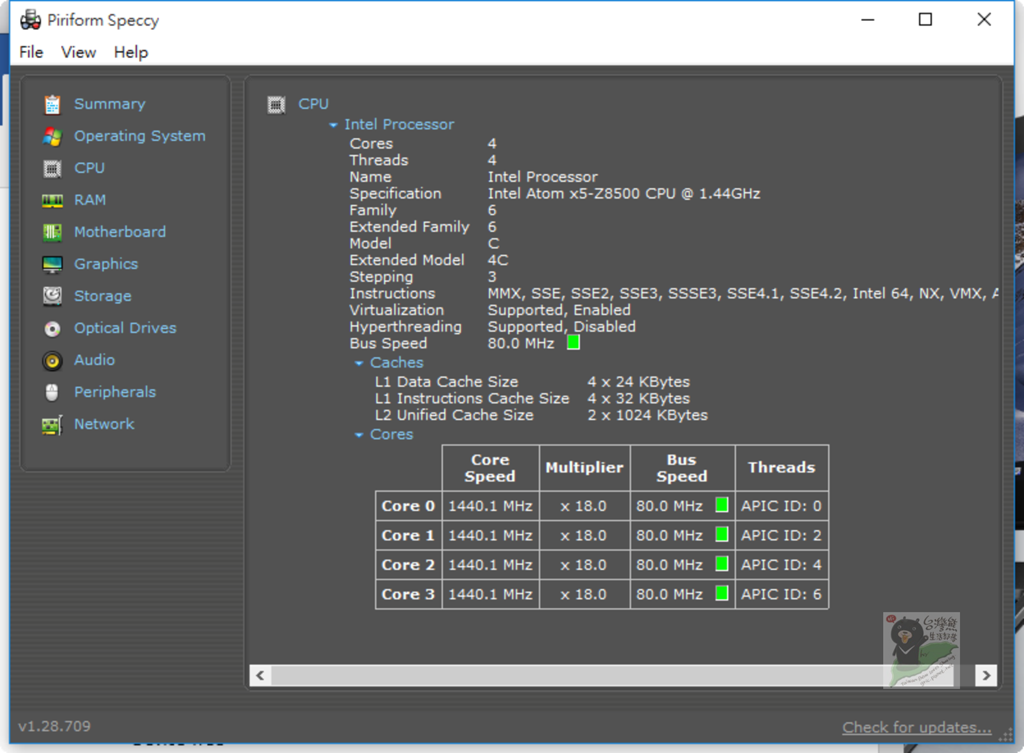The width and height of the screenshot is (1024, 753).
Task: Open the View menu
Action: click(78, 52)
